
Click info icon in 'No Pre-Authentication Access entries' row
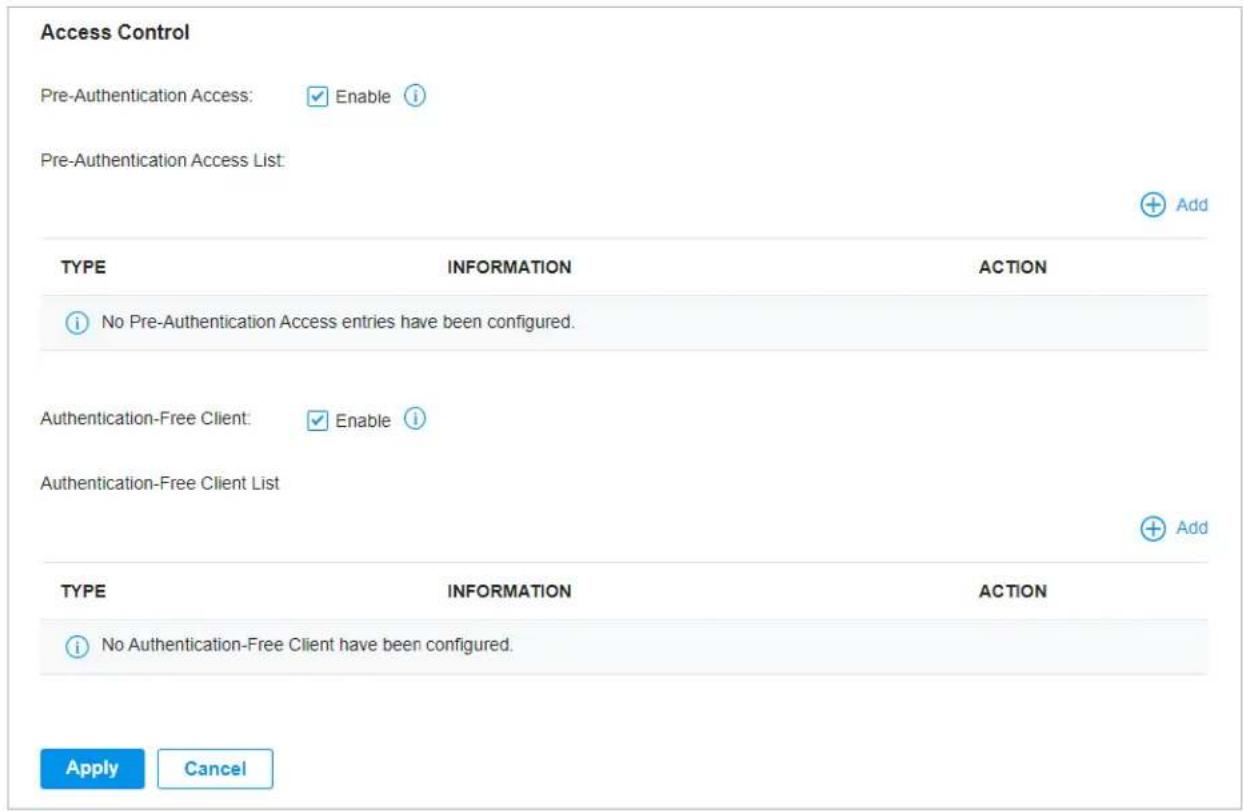(78, 324)
